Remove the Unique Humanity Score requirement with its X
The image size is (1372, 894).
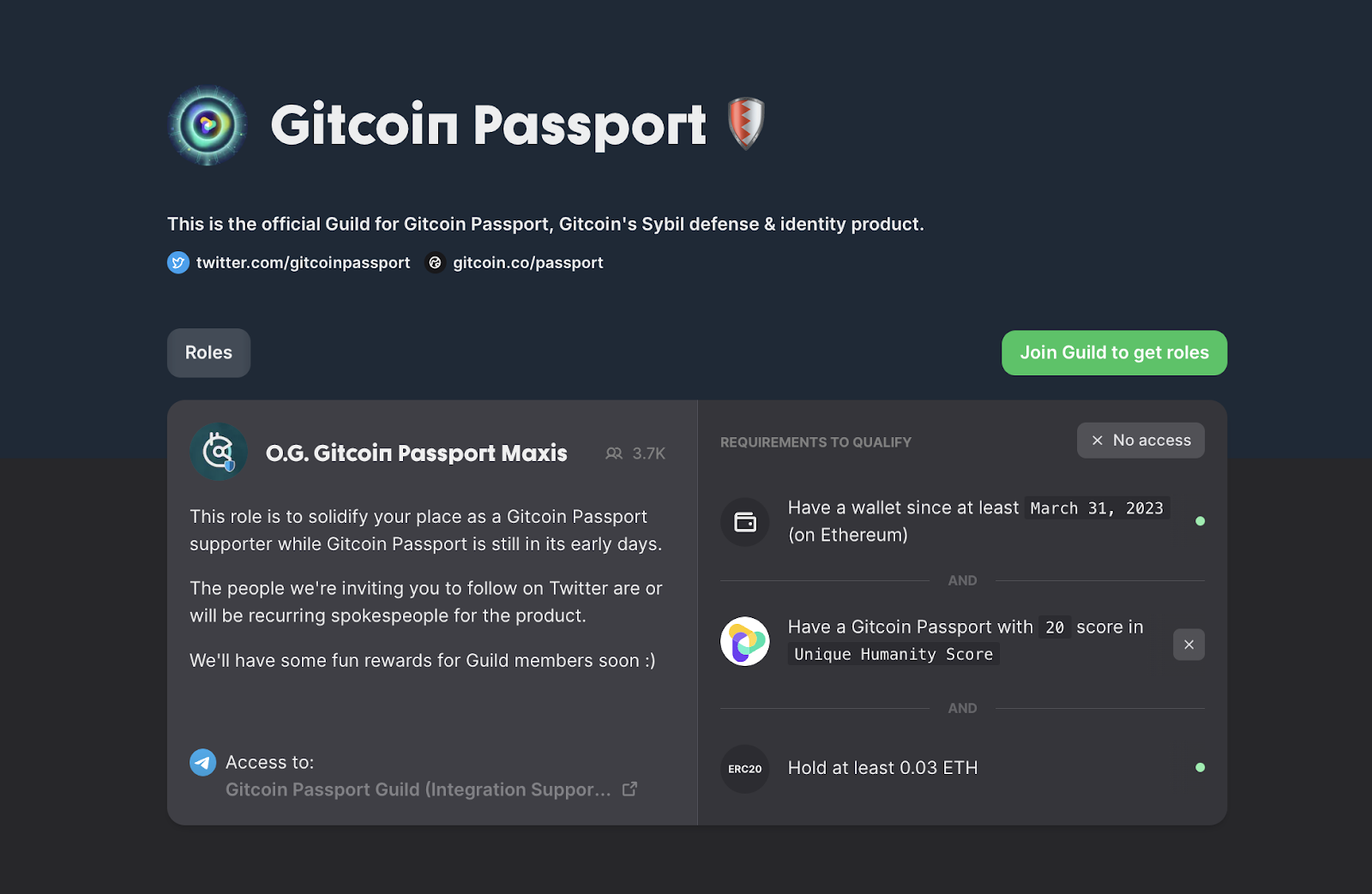click(1188, 644)
